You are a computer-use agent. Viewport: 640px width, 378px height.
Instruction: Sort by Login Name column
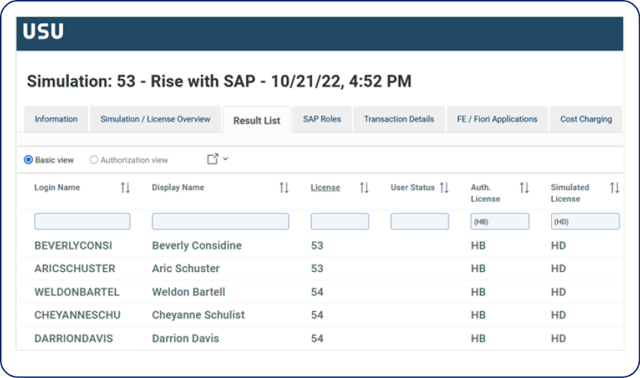point(125,188)
